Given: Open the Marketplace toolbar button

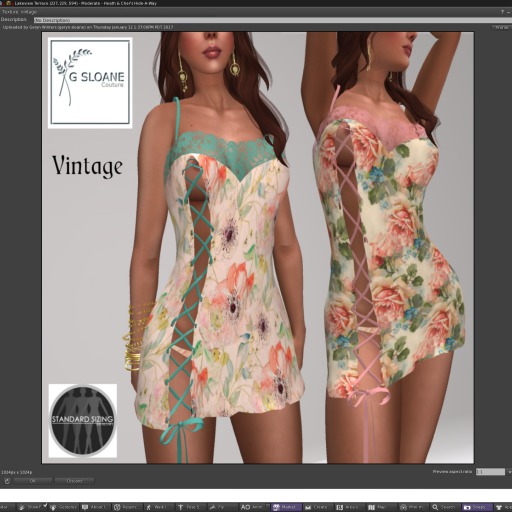Looking at the screenshot, I should (x=286, y=507).
